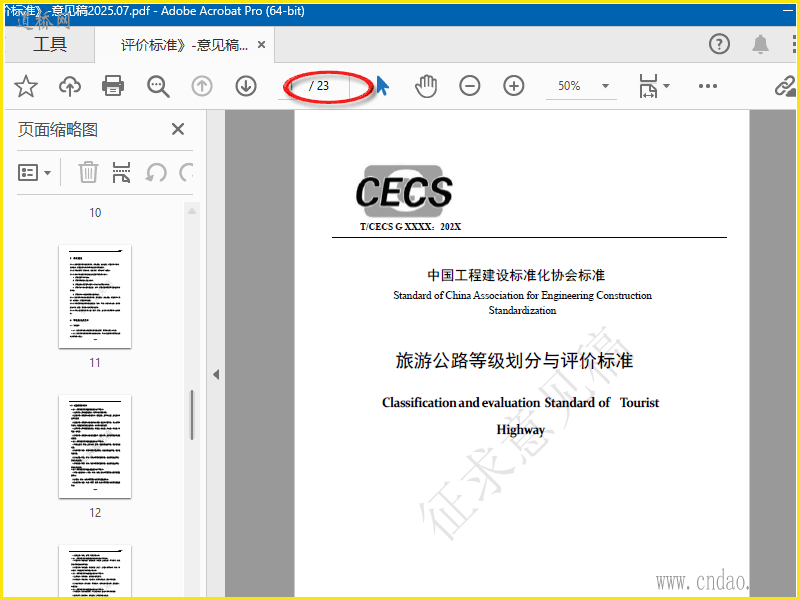Rotate pages clockwise
The height and width of the screenshot is (600, 800).
pyautogui.click(x=186, y=172)
